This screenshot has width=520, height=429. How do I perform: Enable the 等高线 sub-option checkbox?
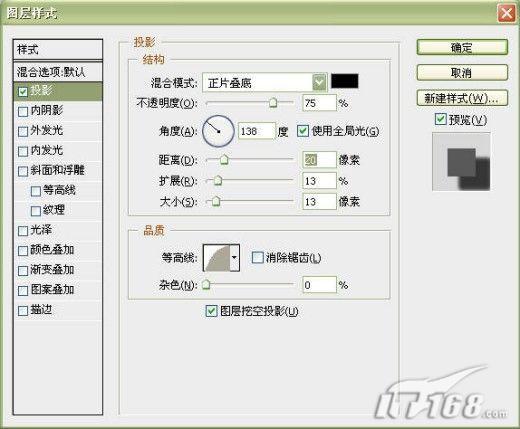(36, 191)
